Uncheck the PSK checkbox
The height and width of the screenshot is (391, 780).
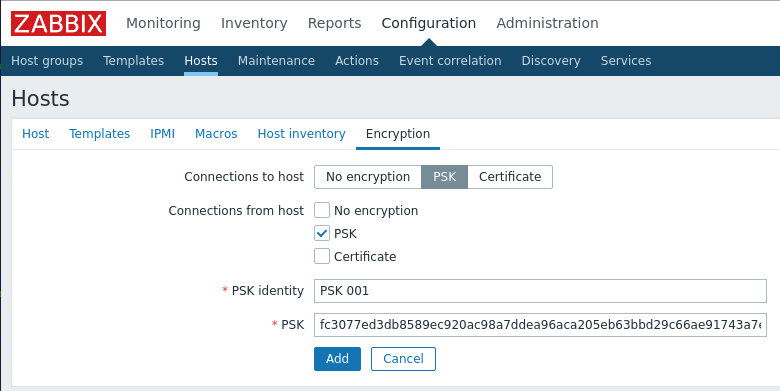[x=322, y=233]
